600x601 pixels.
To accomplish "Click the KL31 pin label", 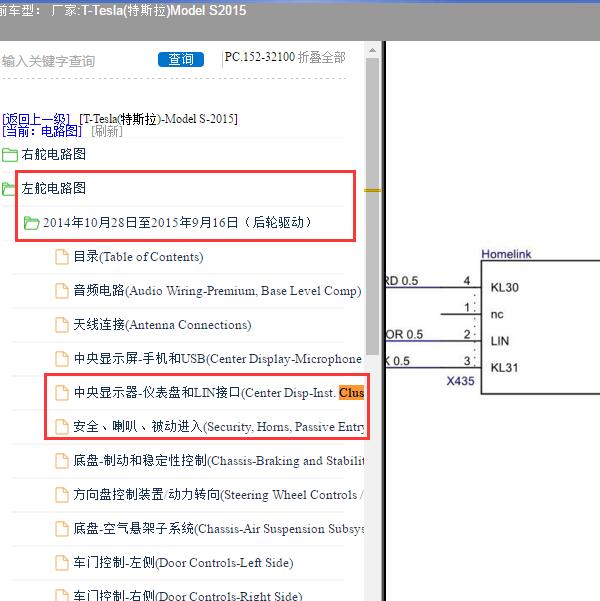I will tap(505, 368).
